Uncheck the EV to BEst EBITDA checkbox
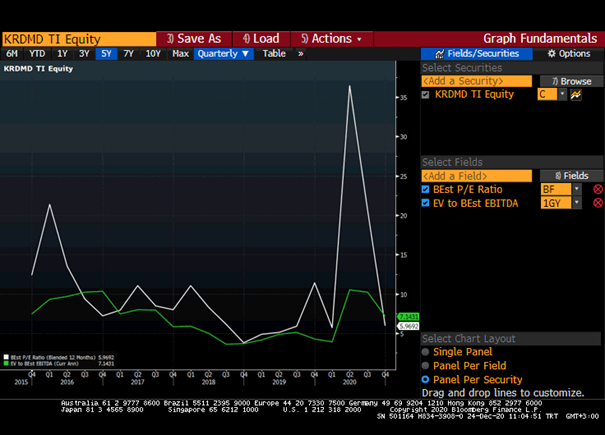Screen dimensions: 605x435 tap(425, 203)
